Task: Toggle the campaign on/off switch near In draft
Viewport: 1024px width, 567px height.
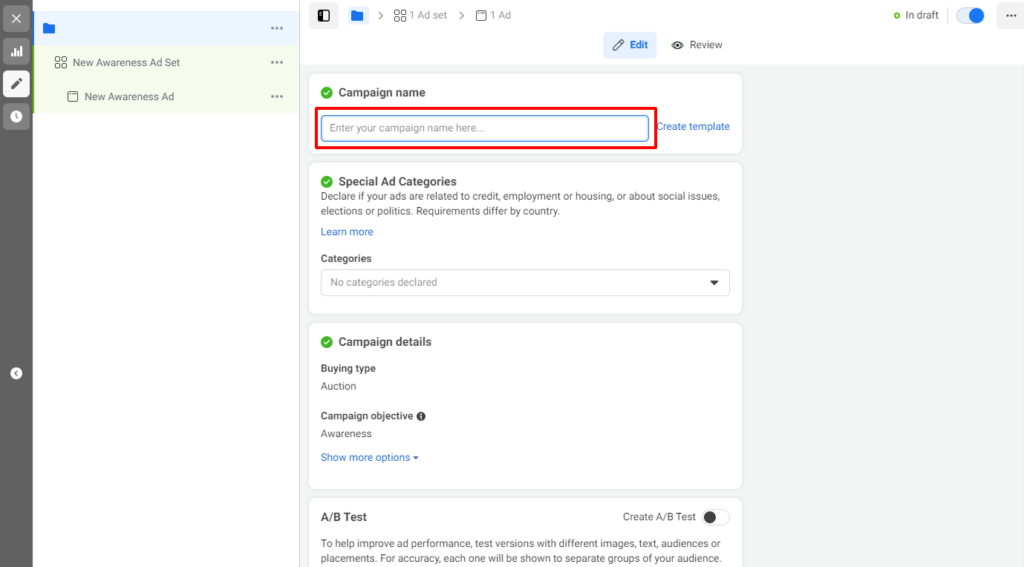Action: (x=970, y=16)
